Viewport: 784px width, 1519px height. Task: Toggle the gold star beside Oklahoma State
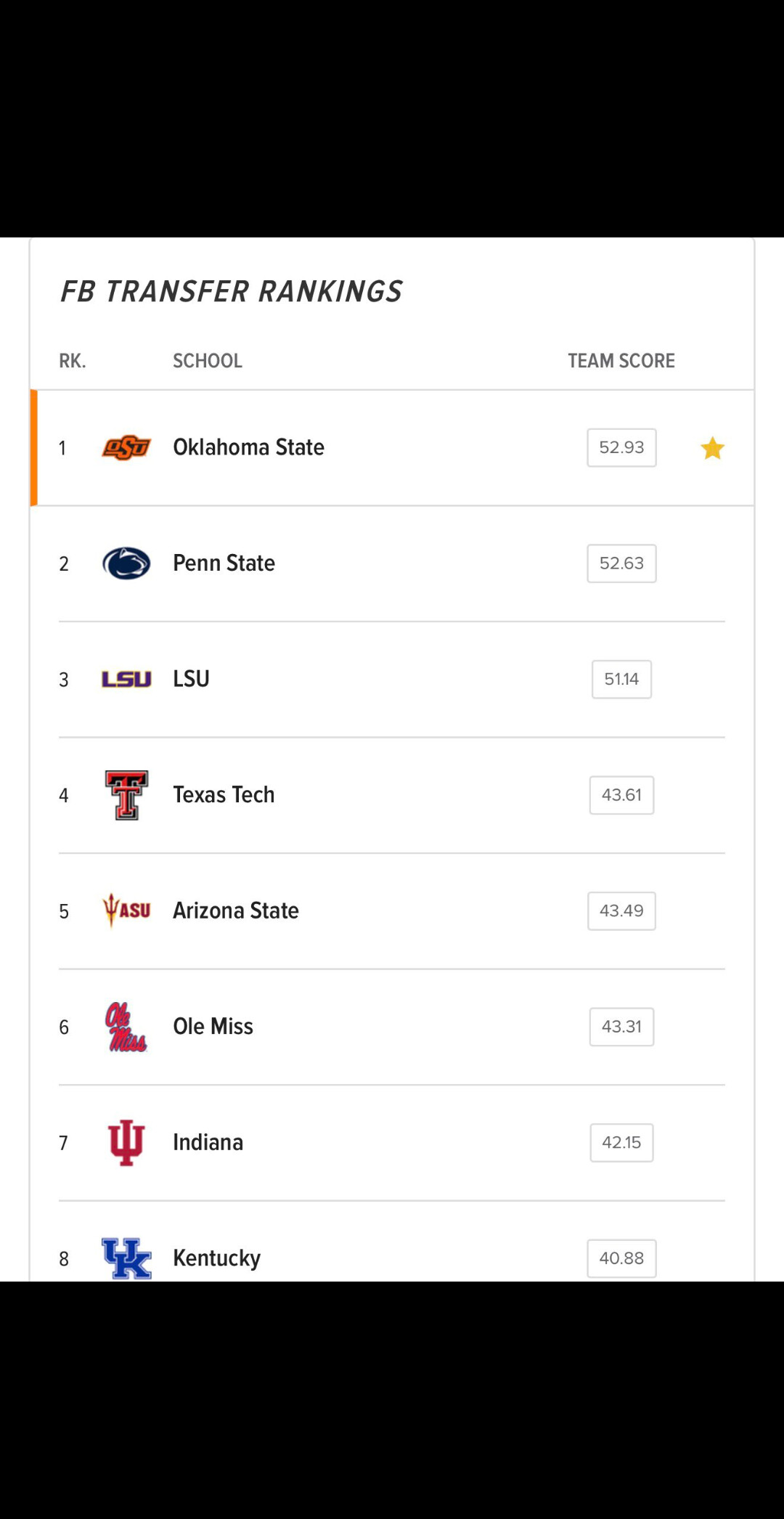[712, 448]
